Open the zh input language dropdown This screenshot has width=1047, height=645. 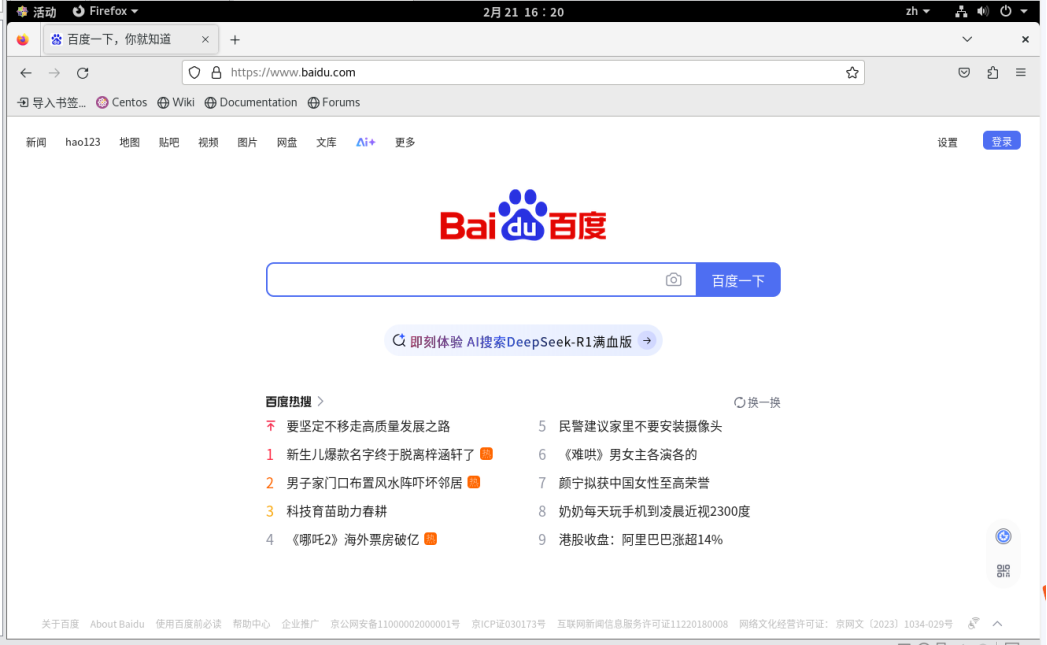click(917, 11)
